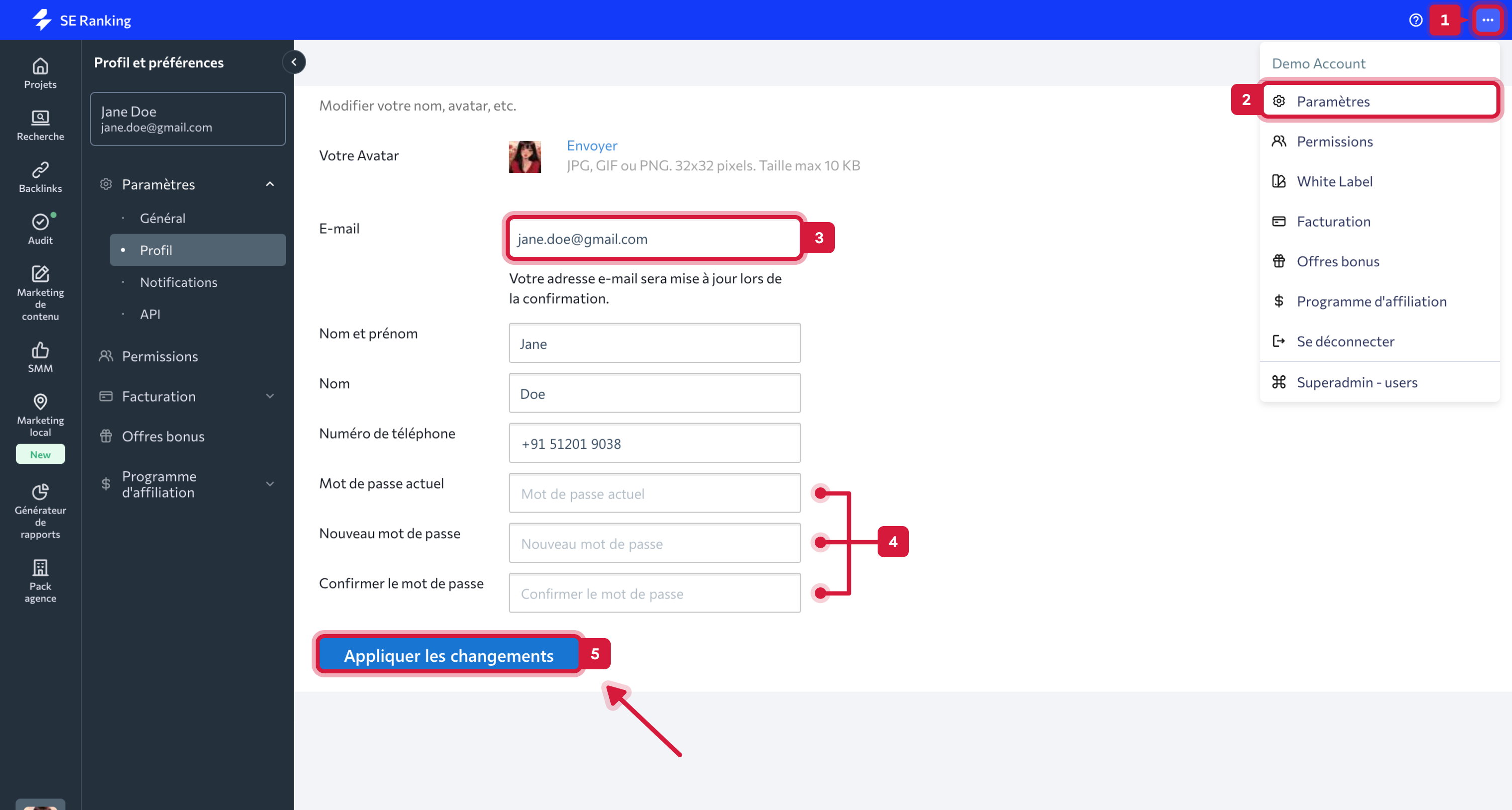This screenshot has height=810, width=1512.
Task: Open Permissions in the sidebar
Action: point(160,356)
